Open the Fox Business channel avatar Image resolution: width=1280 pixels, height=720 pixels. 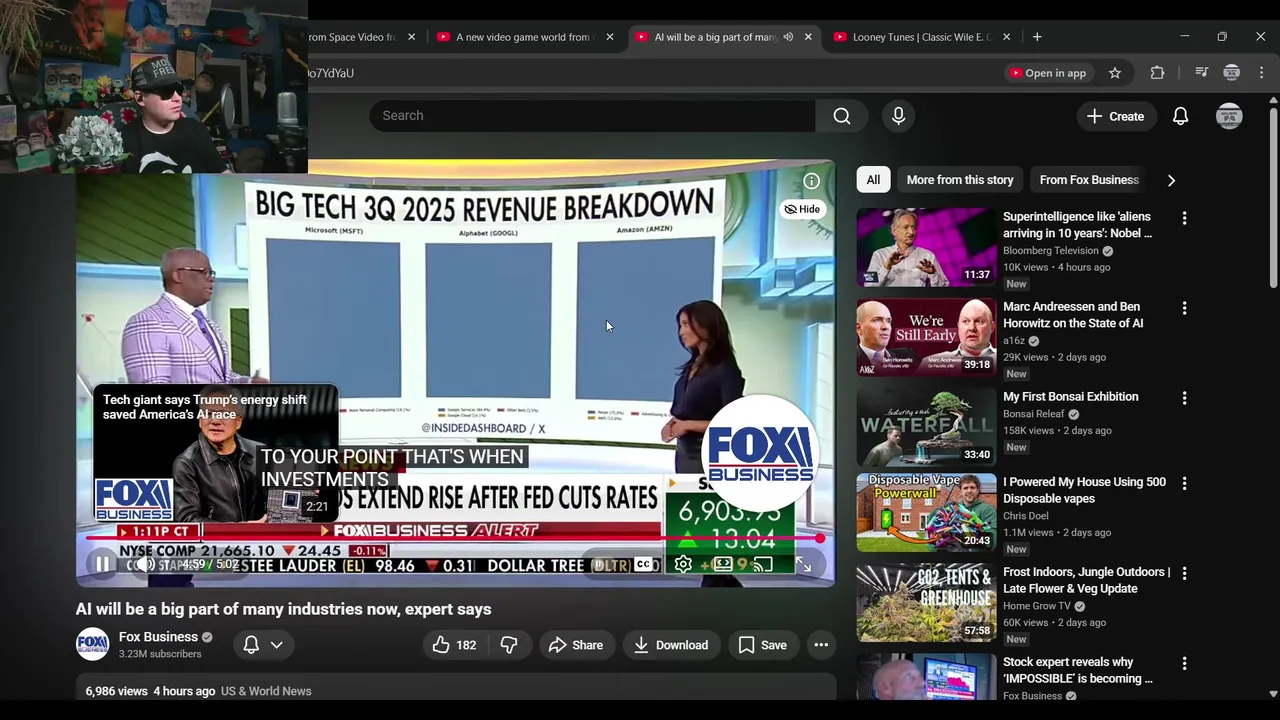(92, 644)
